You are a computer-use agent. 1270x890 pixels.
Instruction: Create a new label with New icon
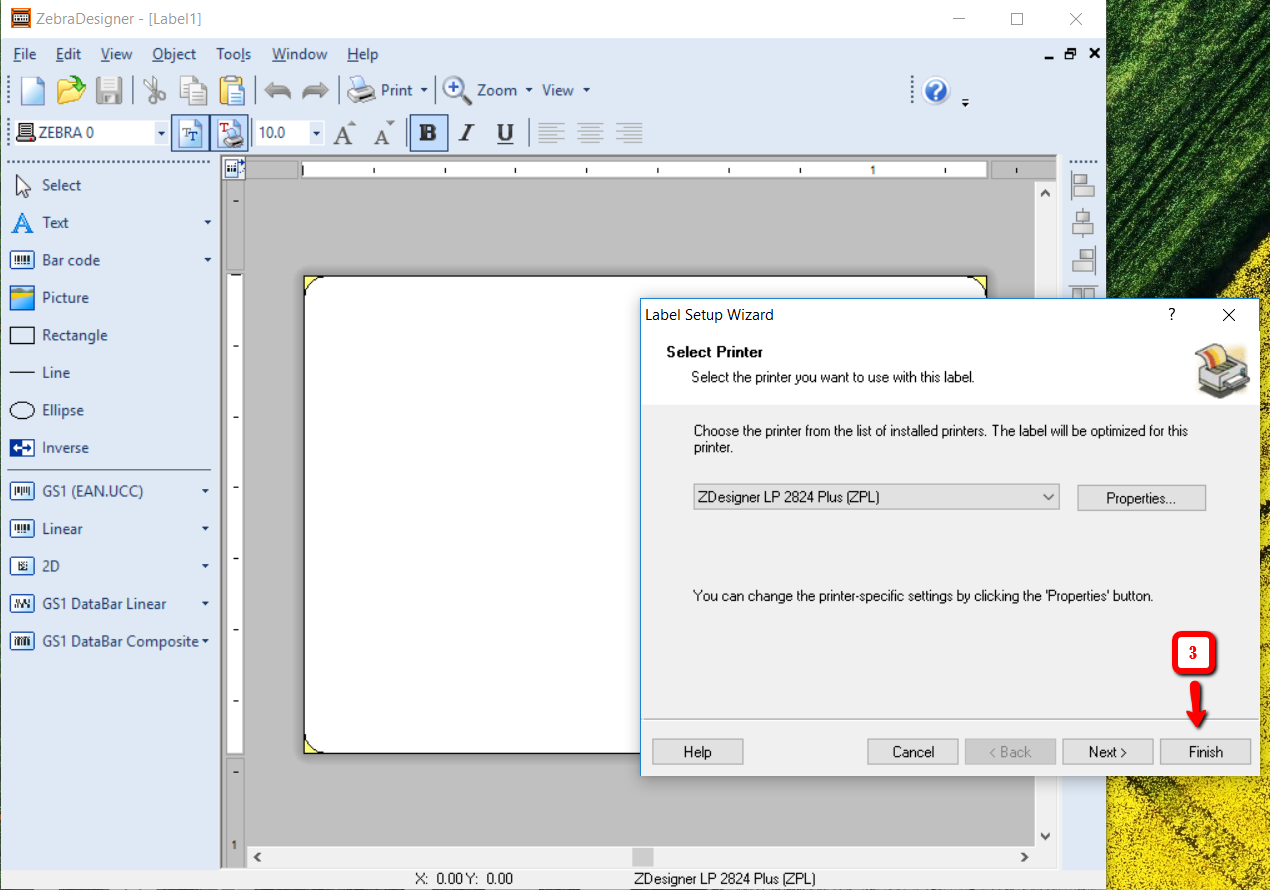(33, 90)
